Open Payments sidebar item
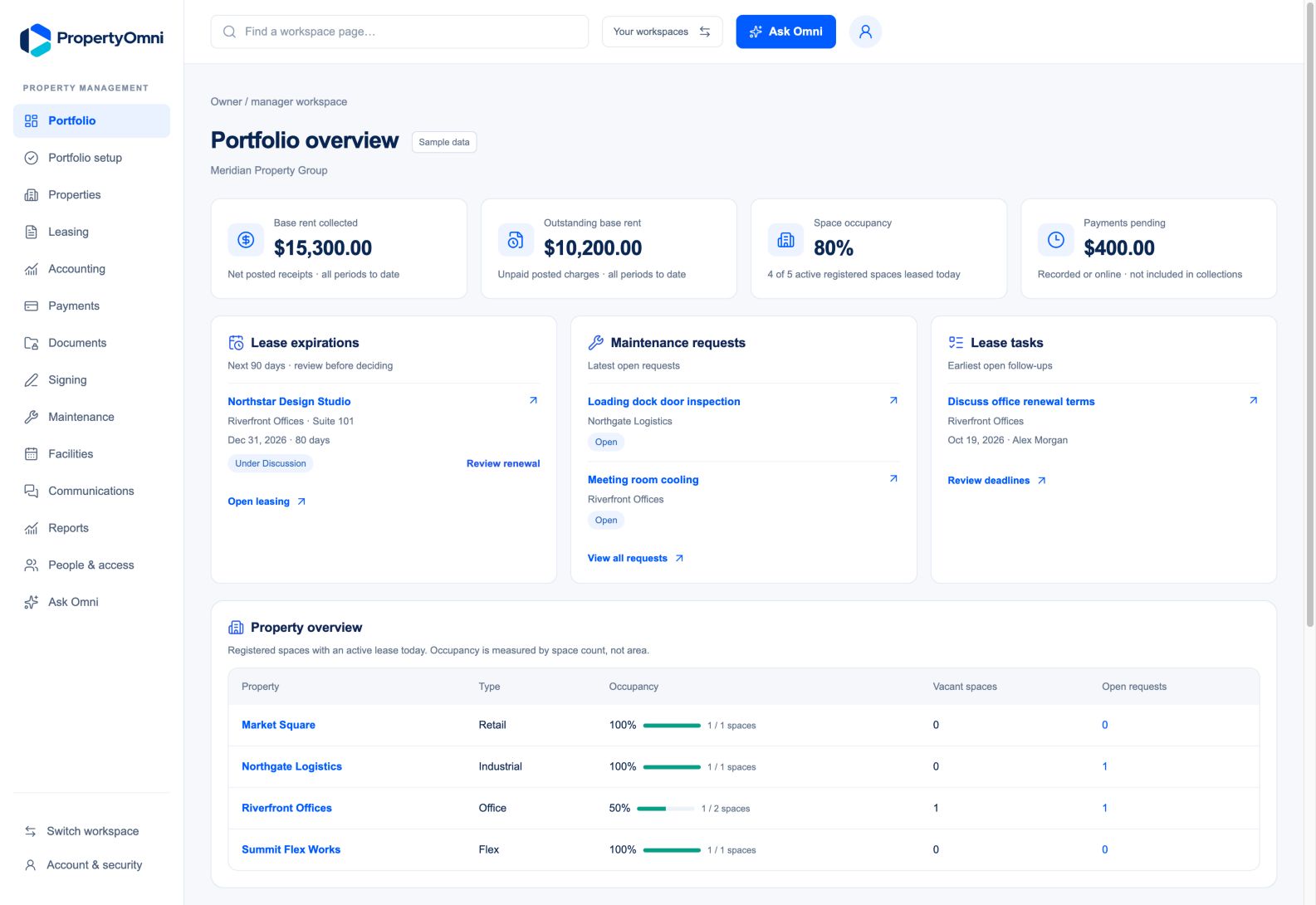Image resolution: width=1316 pixels, height=905 pixels. point(91,306)
